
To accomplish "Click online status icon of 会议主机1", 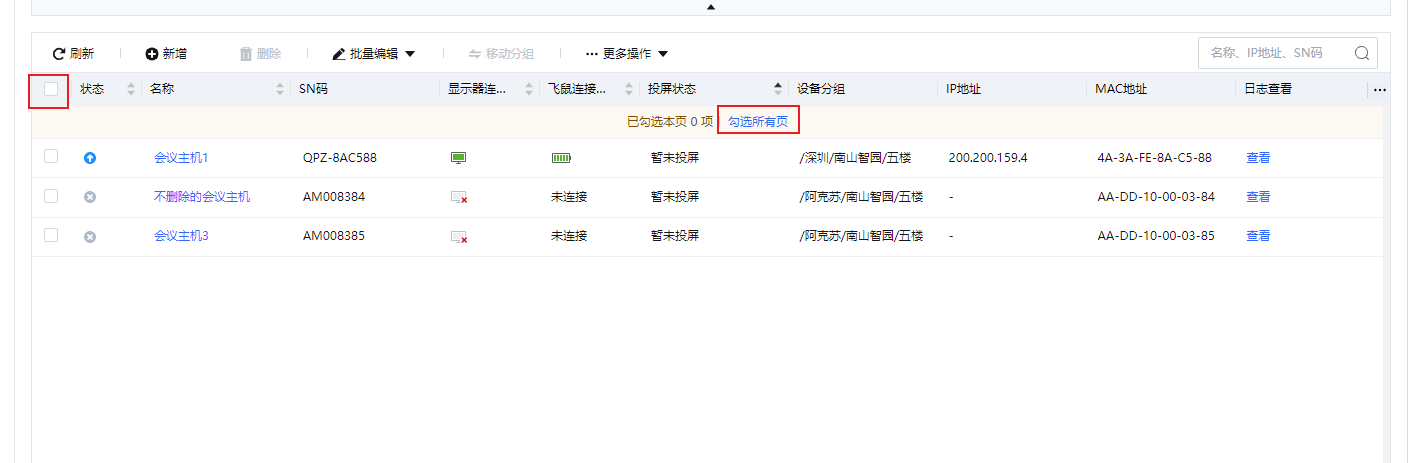I will pyautogui.click(x=90, y=158).
